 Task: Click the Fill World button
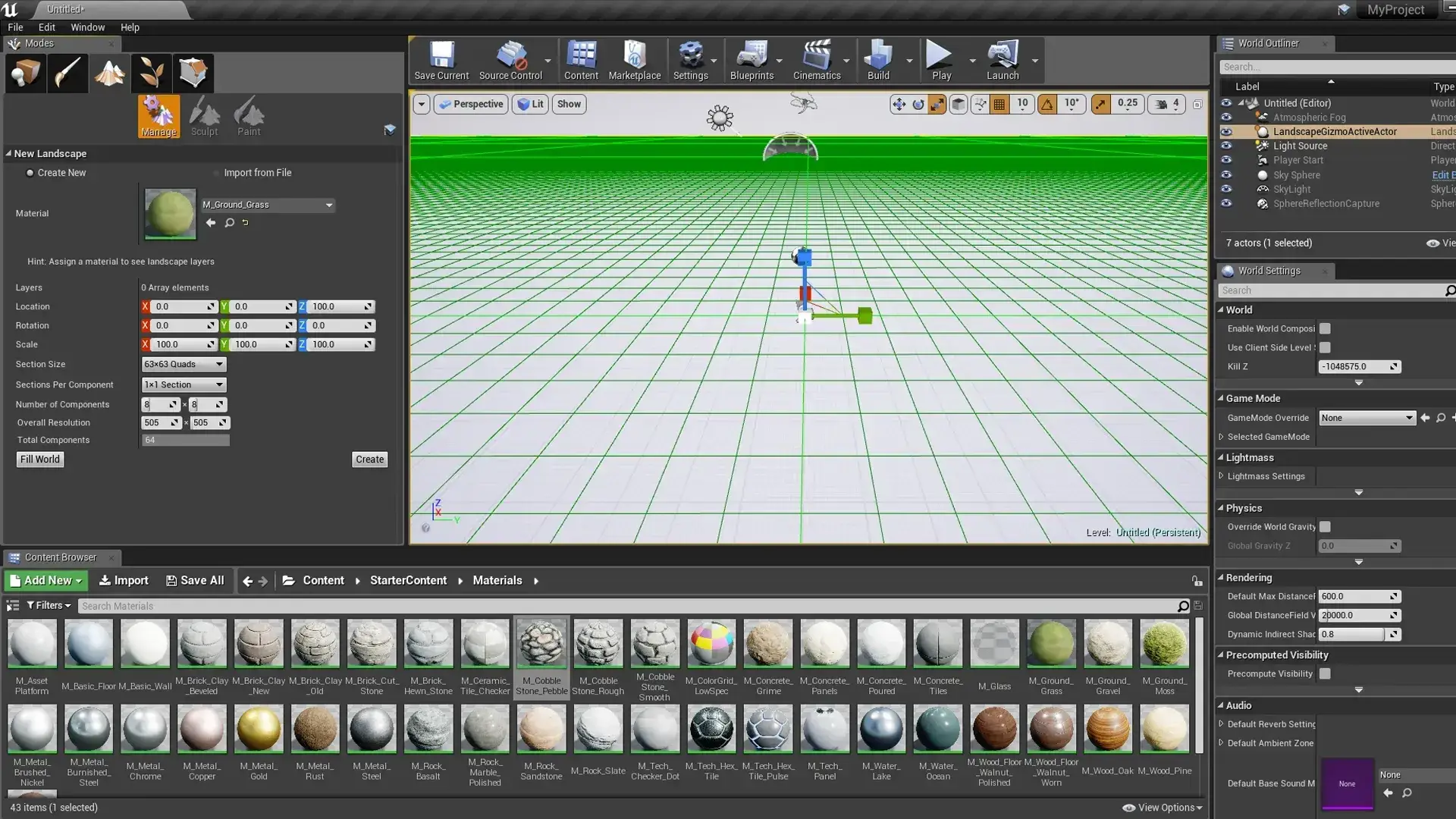[39, 460]
